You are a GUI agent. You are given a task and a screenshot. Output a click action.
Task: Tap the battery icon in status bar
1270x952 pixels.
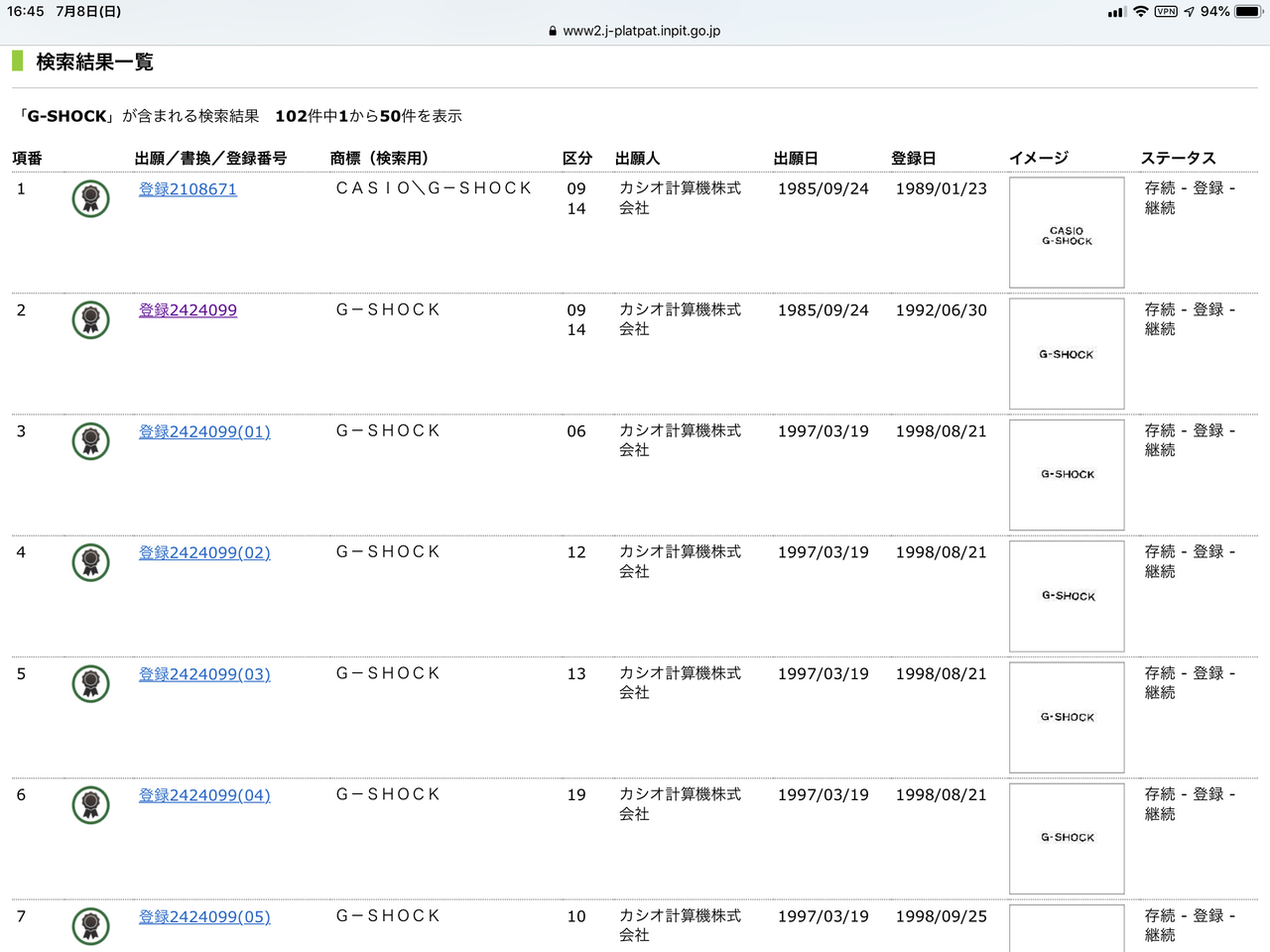(1247, 12)
